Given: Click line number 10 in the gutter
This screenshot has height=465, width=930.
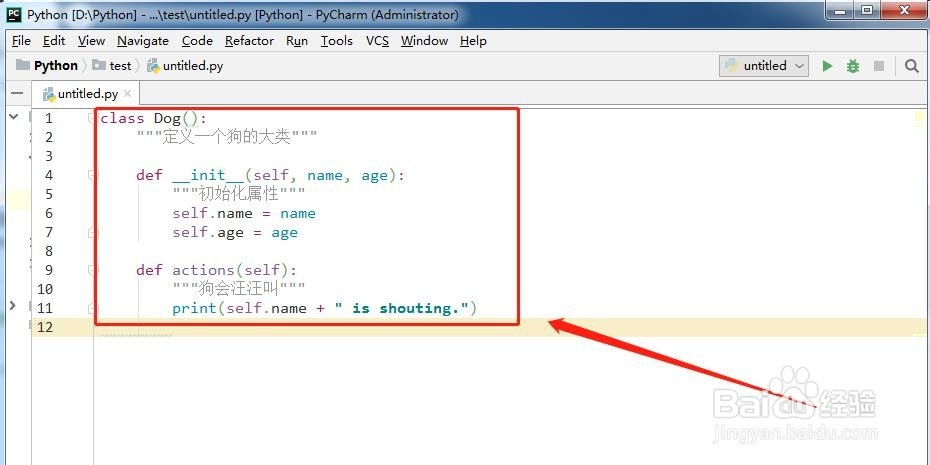Looking at the screenshot, I should click(45, 289).
